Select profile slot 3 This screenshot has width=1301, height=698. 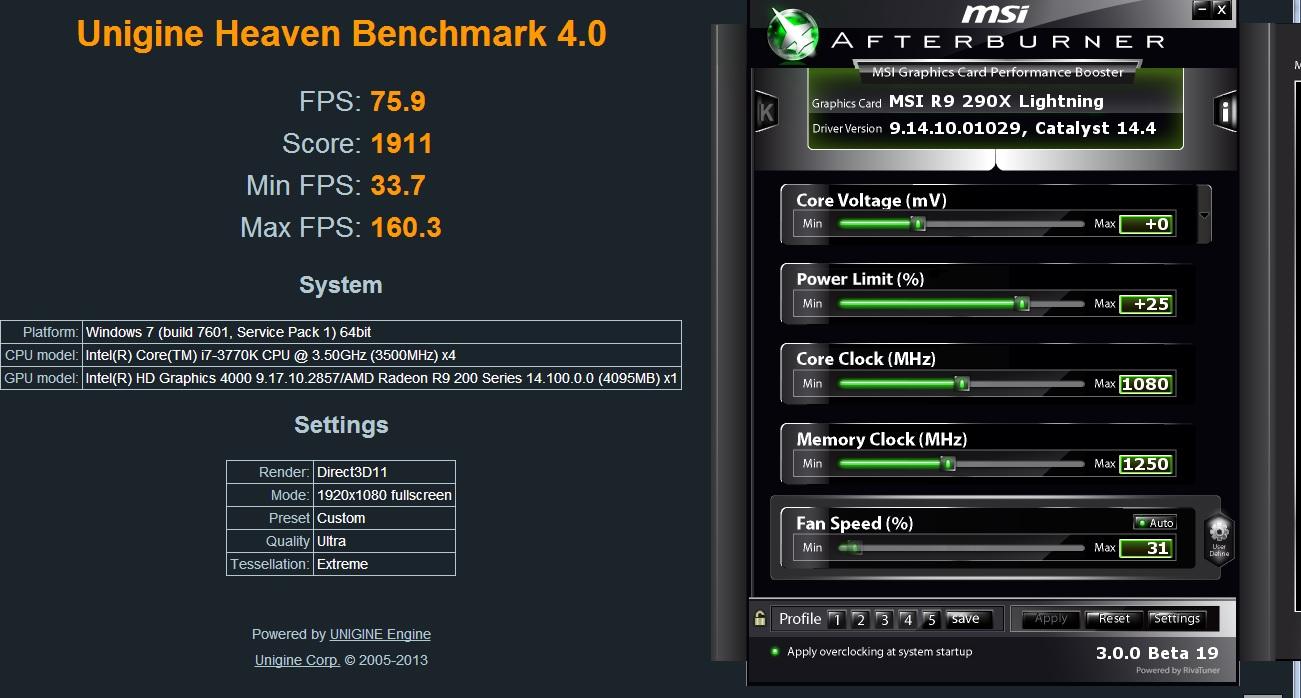pyautogui.click(x=884, y=620)
